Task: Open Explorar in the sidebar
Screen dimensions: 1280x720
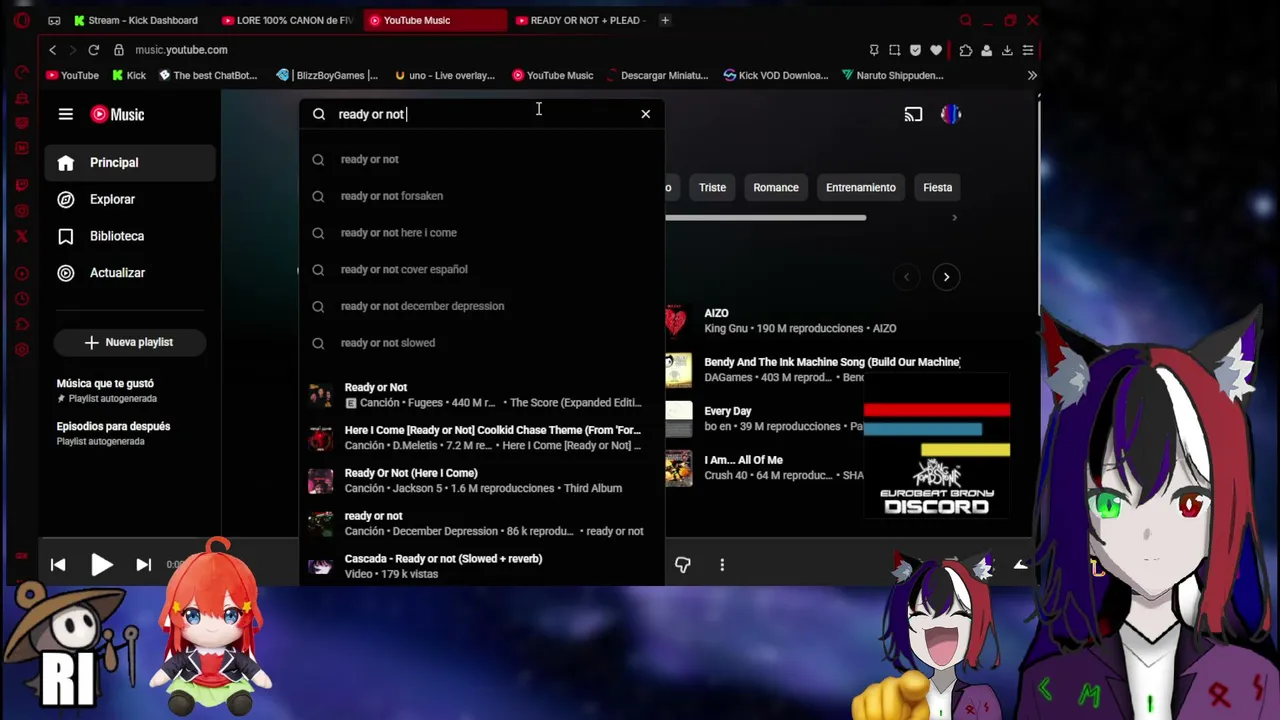Action: coord(130,199)
